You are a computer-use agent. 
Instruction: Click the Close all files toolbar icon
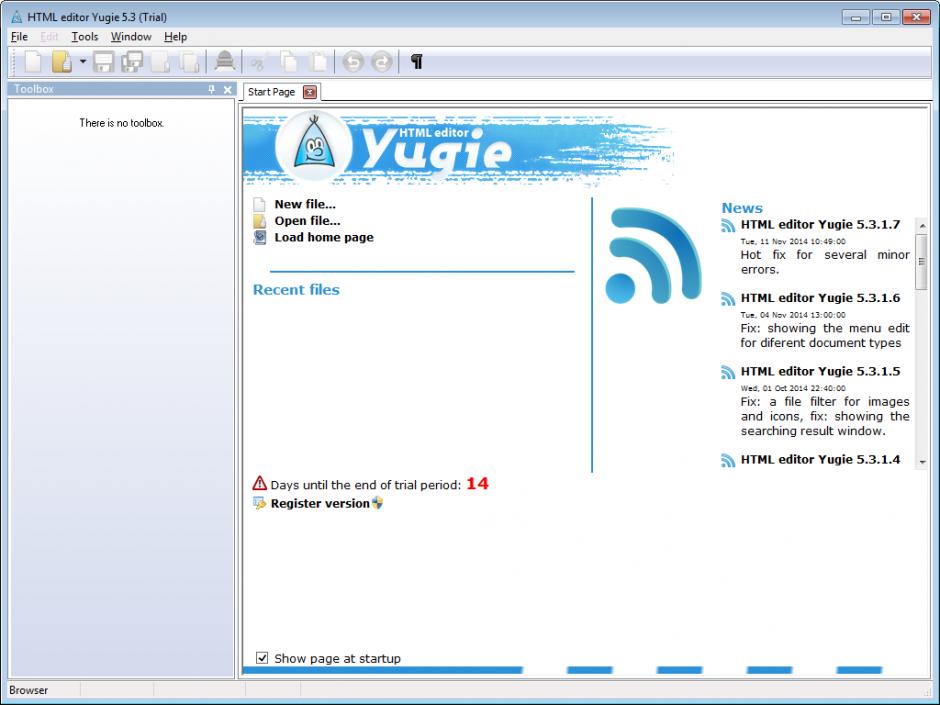(189, 61)
